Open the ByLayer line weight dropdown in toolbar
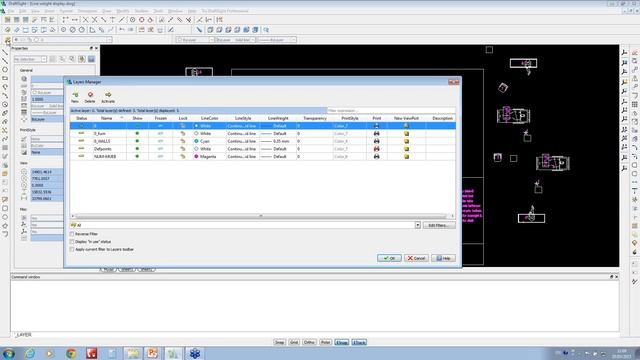The width and height of the screenshot is (640, 360). [x=293, y=40]
